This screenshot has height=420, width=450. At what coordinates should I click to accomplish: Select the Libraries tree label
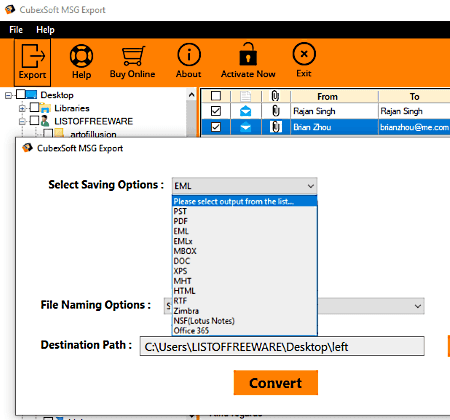point(72,108)
